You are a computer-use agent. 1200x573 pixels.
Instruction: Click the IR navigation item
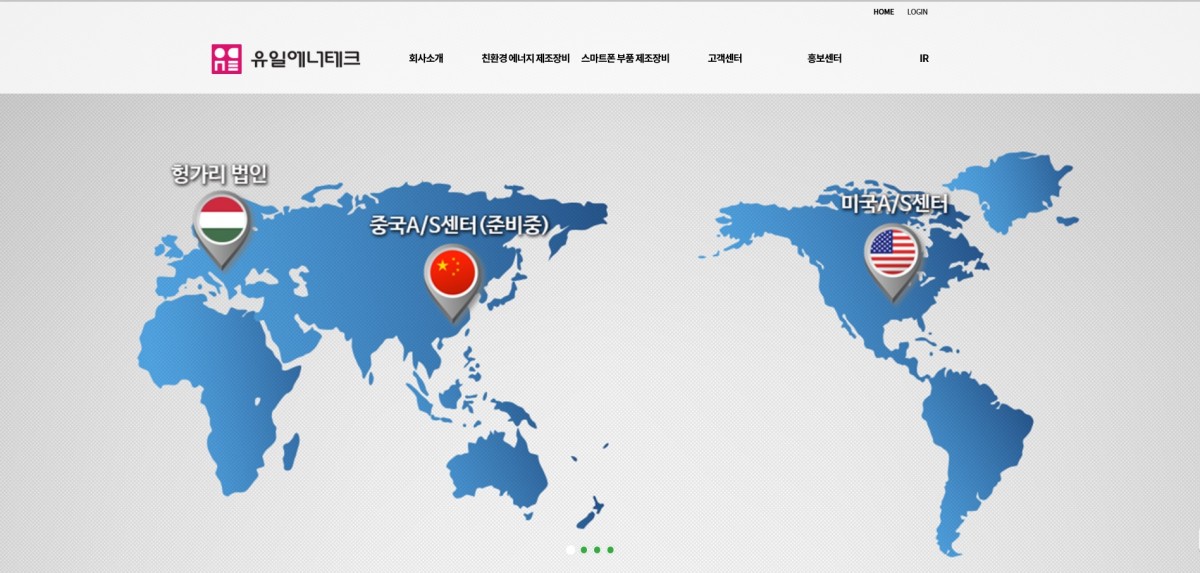[924, 59]
